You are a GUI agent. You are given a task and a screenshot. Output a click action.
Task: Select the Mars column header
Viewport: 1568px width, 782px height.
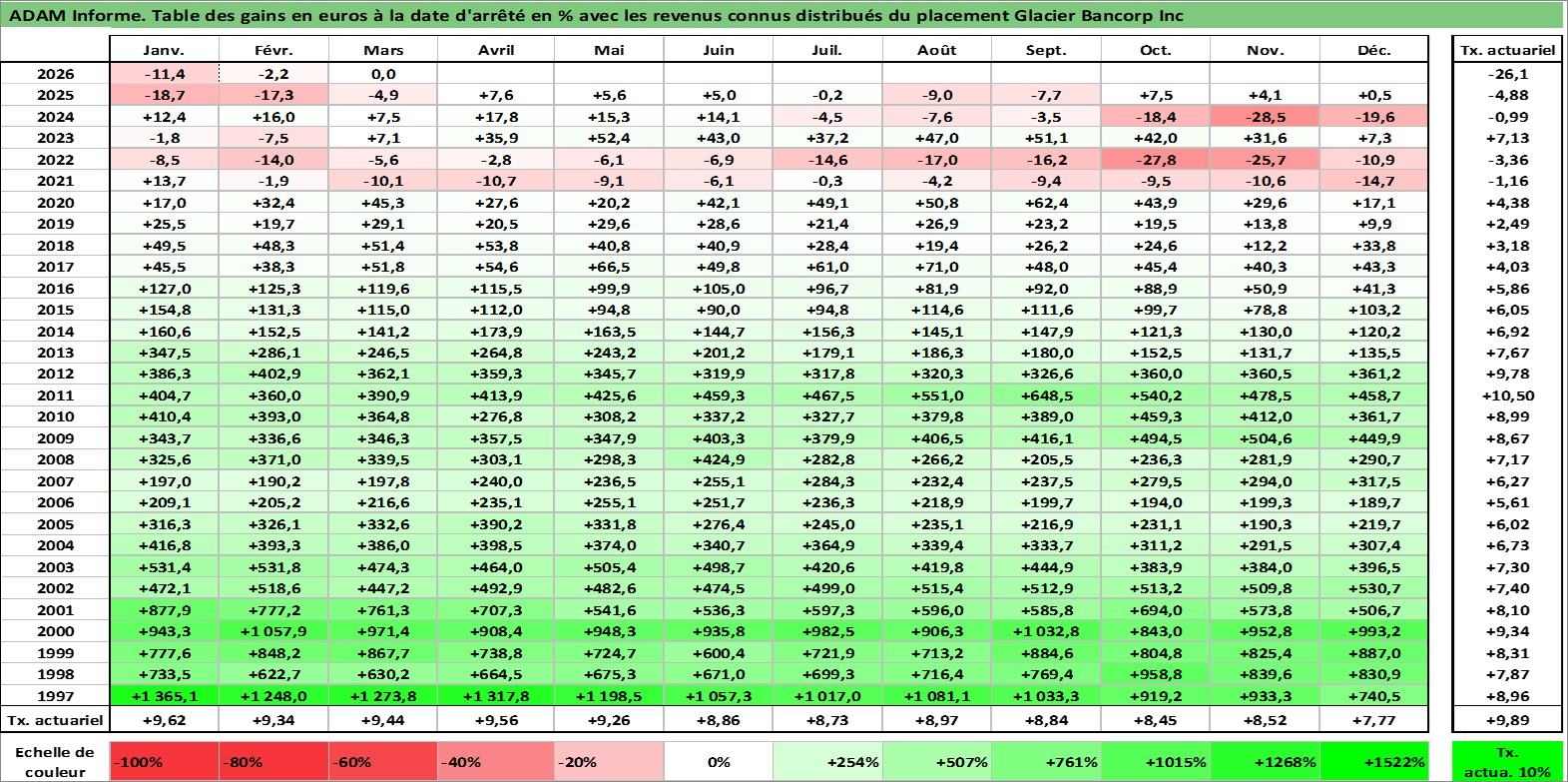click(383, 50)
